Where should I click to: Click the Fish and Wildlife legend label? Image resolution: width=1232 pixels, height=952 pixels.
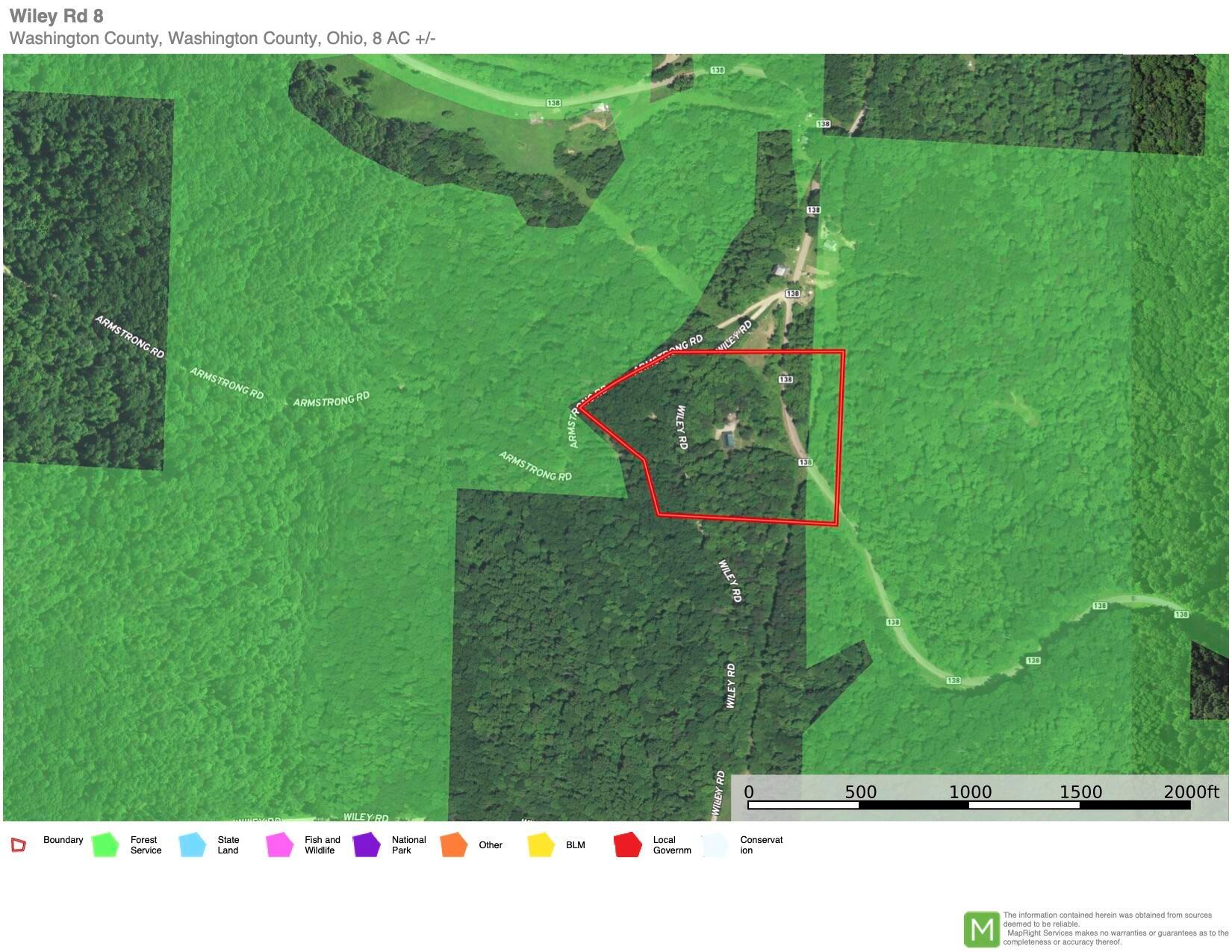pyautogui.click(x=322, y=845)
